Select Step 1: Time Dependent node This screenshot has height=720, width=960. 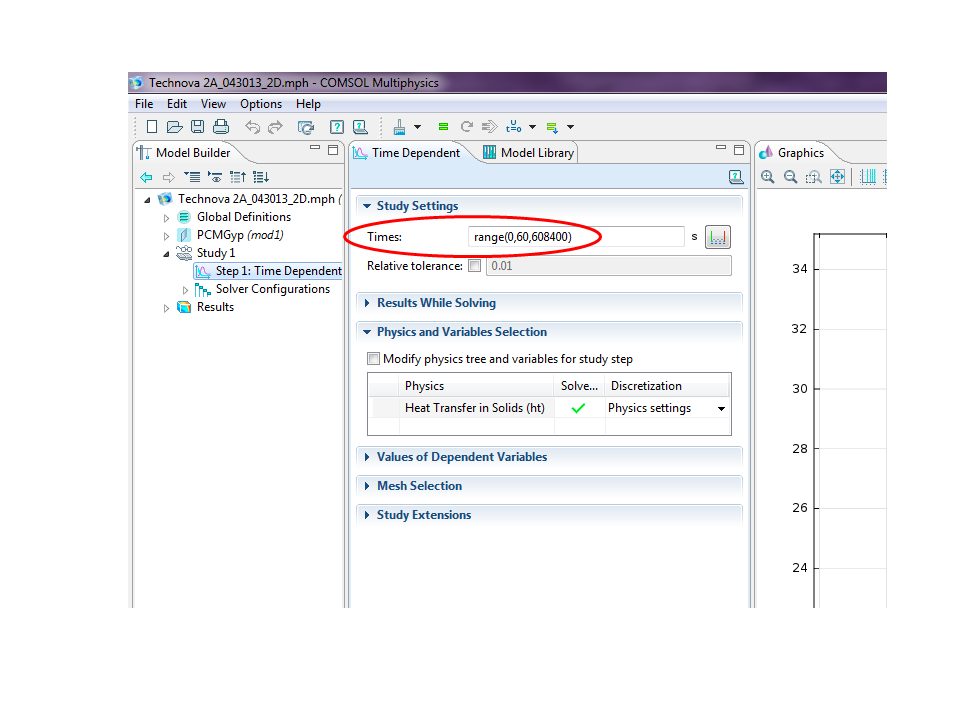click(278, 271)
